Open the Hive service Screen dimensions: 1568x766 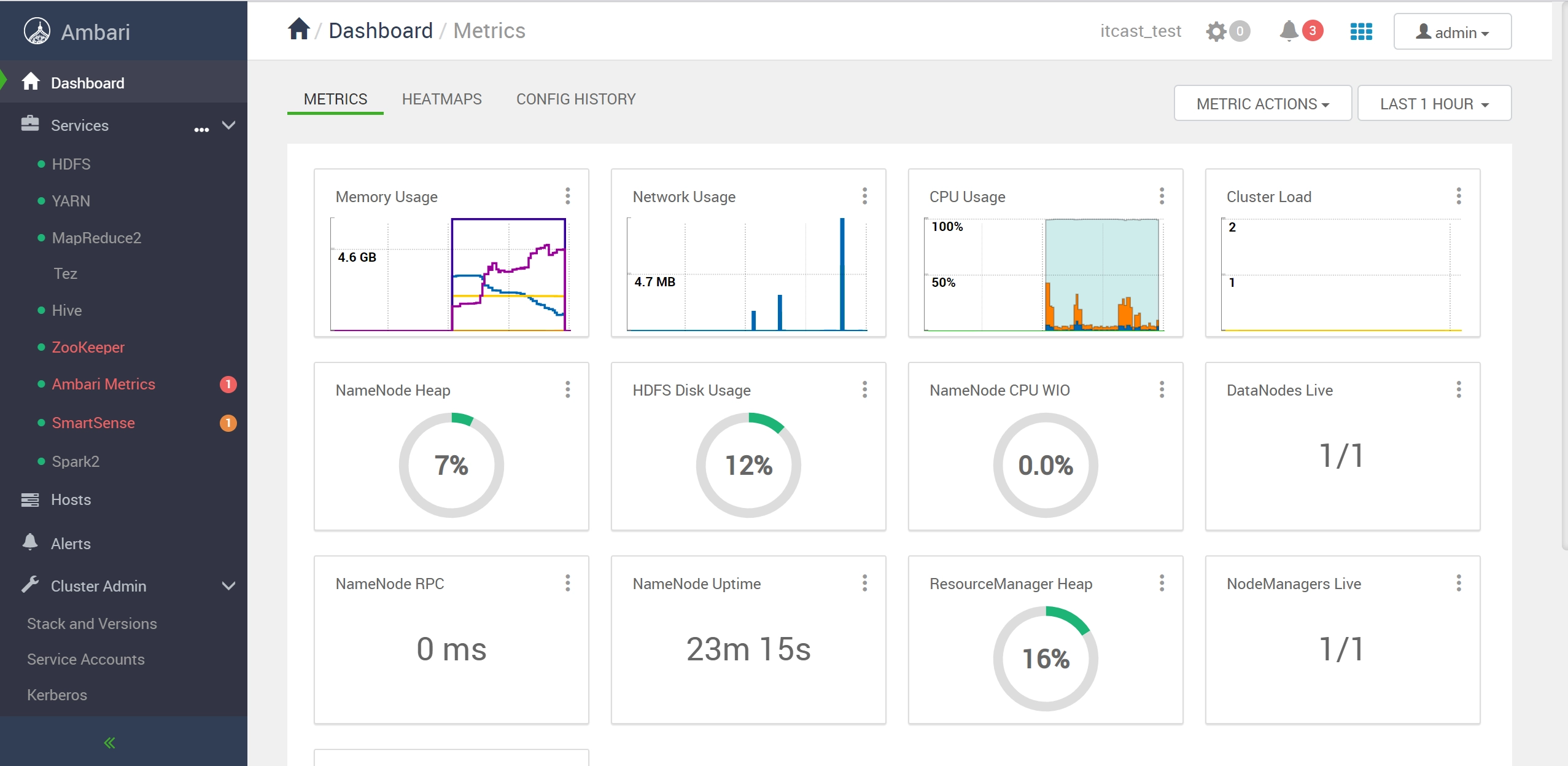[67, 310]
